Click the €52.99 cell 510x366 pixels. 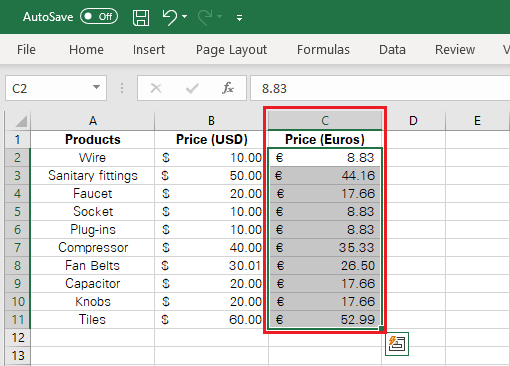tap(325, 319)
